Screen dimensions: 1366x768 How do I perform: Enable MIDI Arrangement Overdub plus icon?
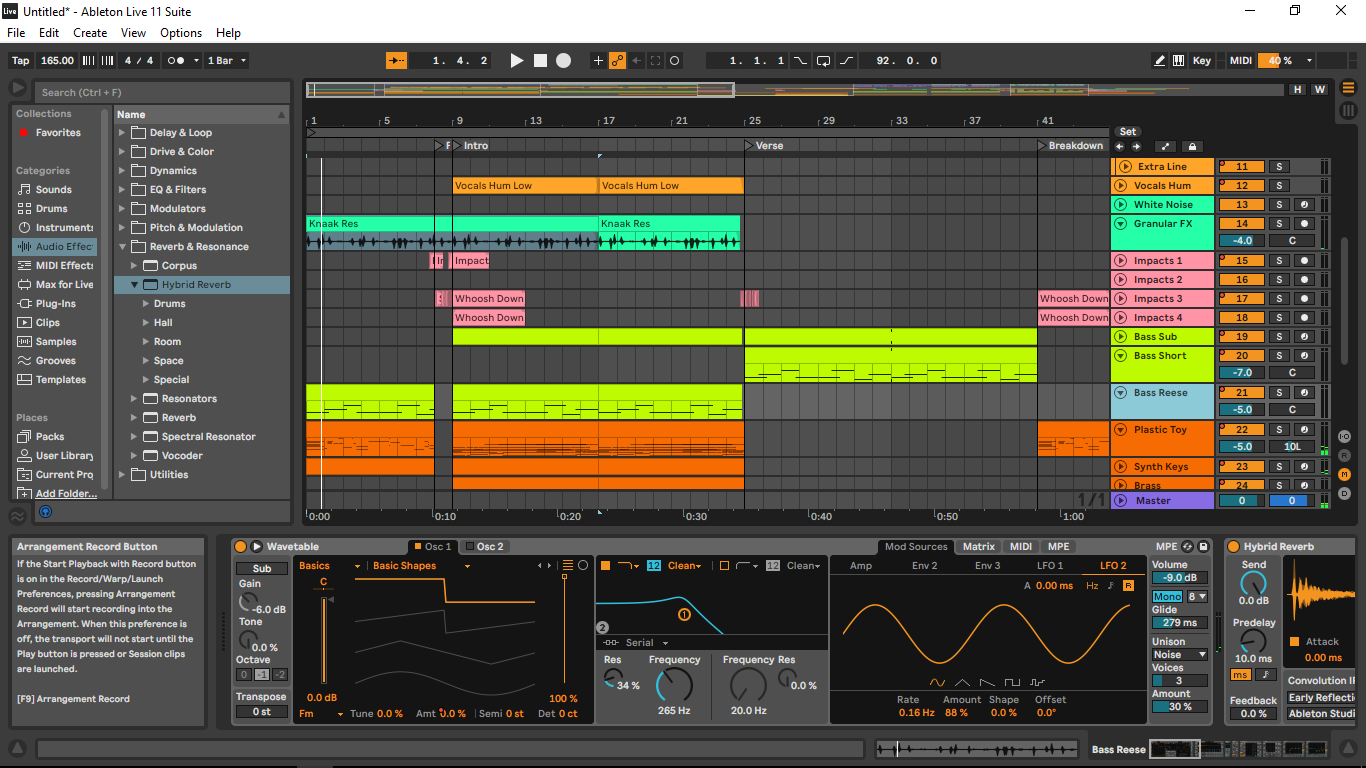[x=598, y=61]
